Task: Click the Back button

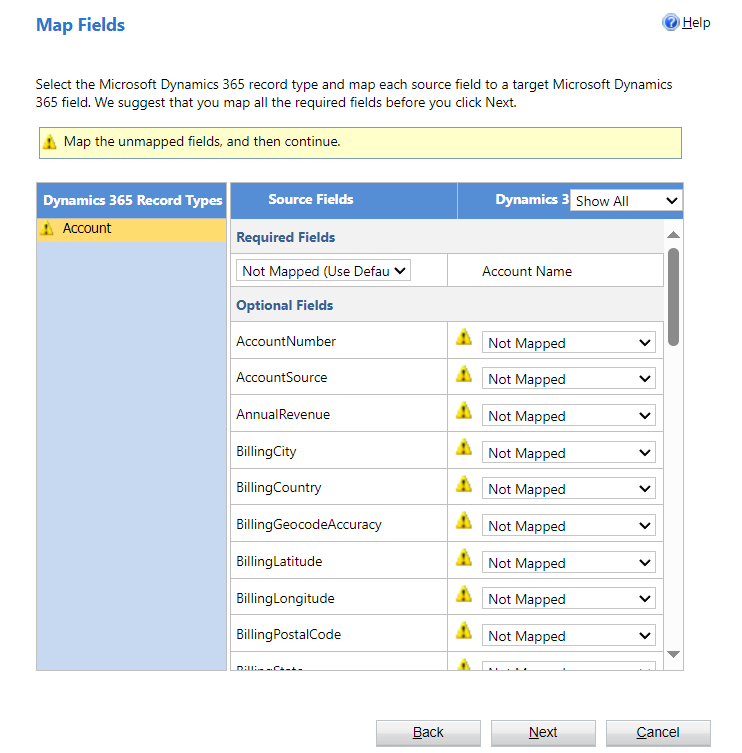Action: tap(428, 732)
